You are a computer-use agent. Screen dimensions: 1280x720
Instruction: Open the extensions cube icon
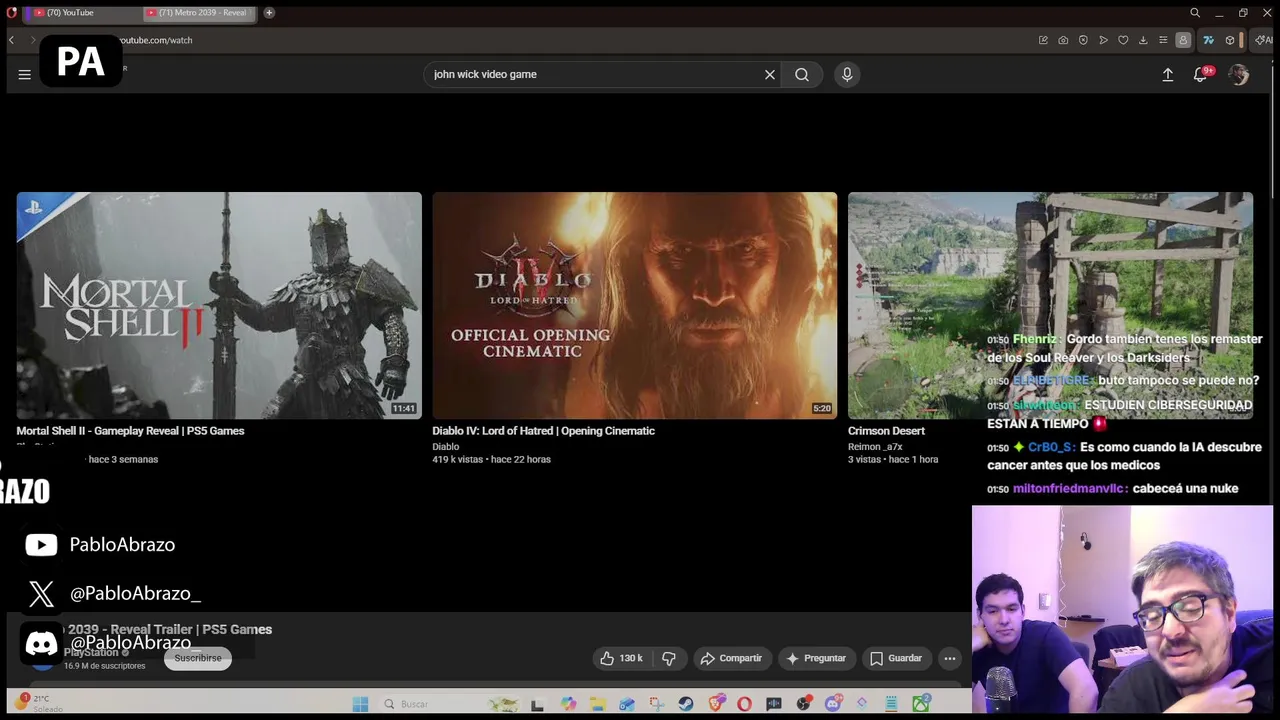tap(1230, 40)
